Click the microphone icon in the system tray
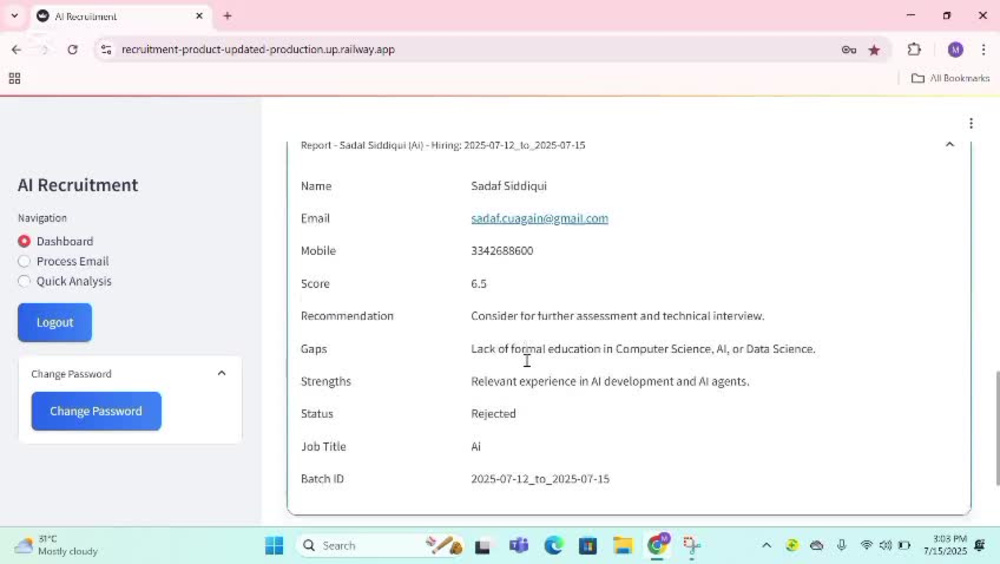The width and height of the screenshot is (1000, 564). [841, 545]
